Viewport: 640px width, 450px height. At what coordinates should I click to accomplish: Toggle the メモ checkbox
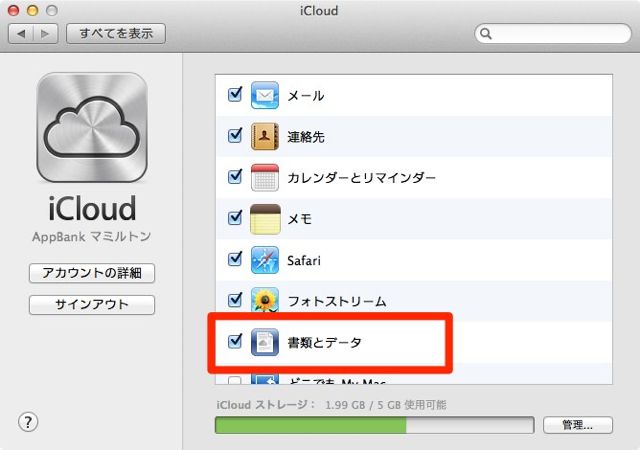click(235, 217)
